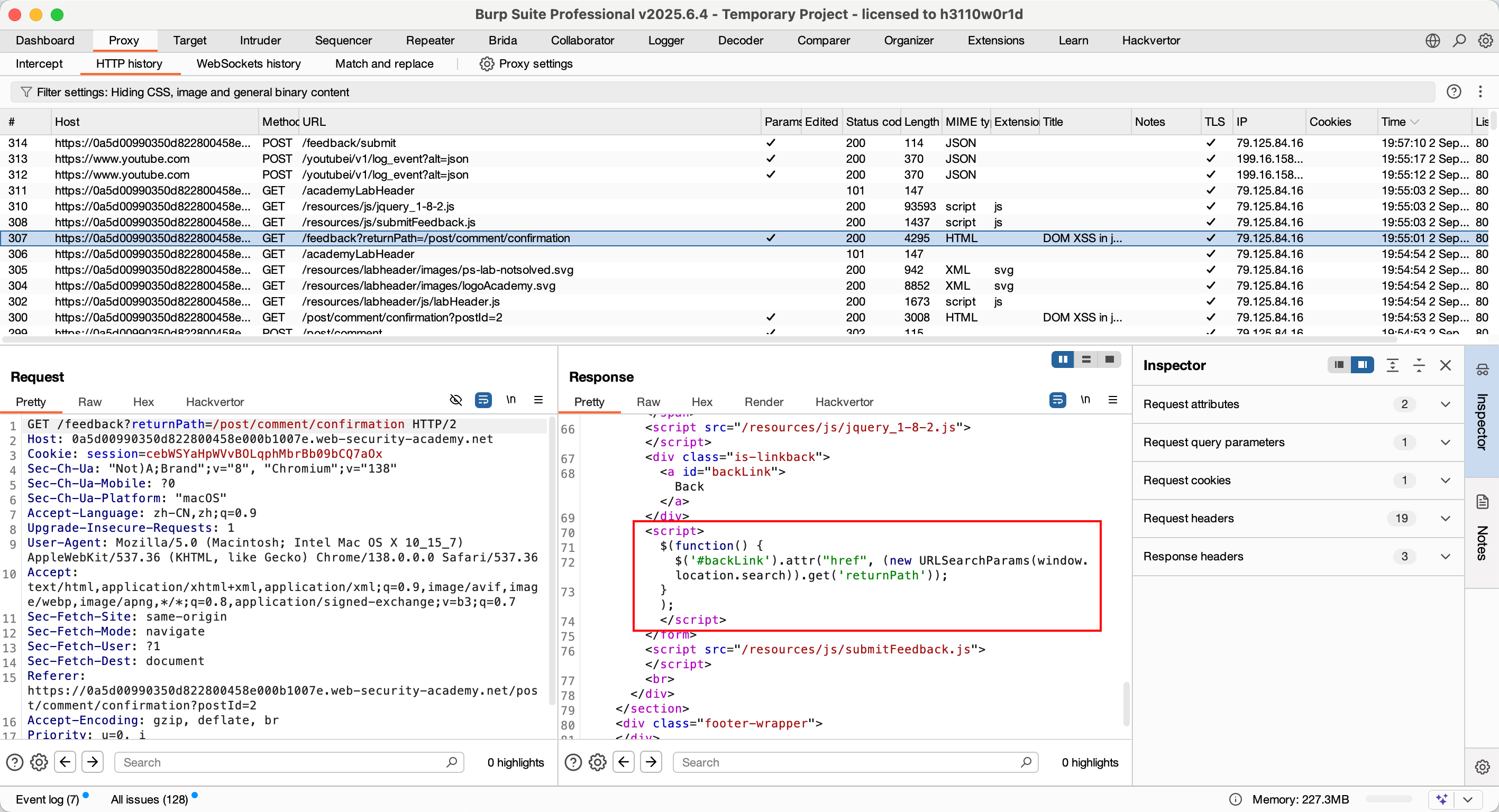
Task: Enable word wrap in the Response panel
Action: 1057,400
